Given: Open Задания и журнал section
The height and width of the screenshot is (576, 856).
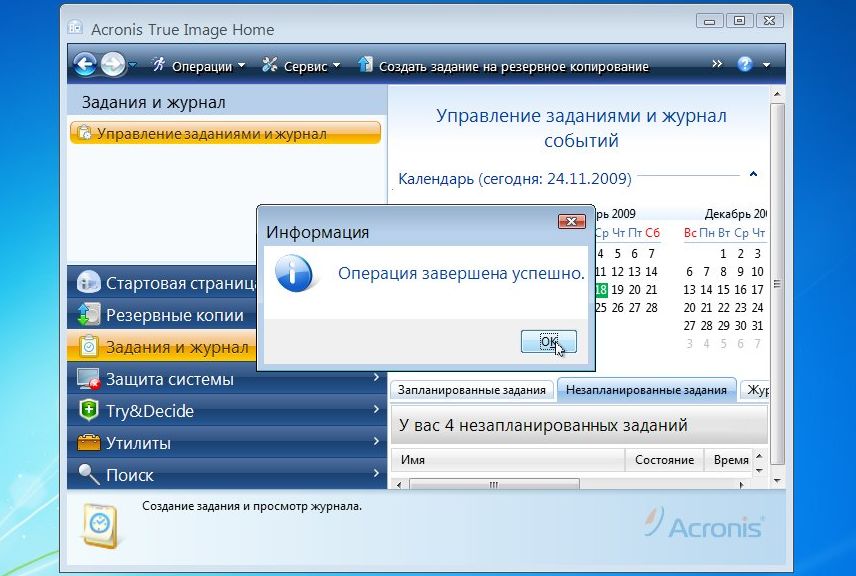Looking at the screenshot, I should 163,347.
